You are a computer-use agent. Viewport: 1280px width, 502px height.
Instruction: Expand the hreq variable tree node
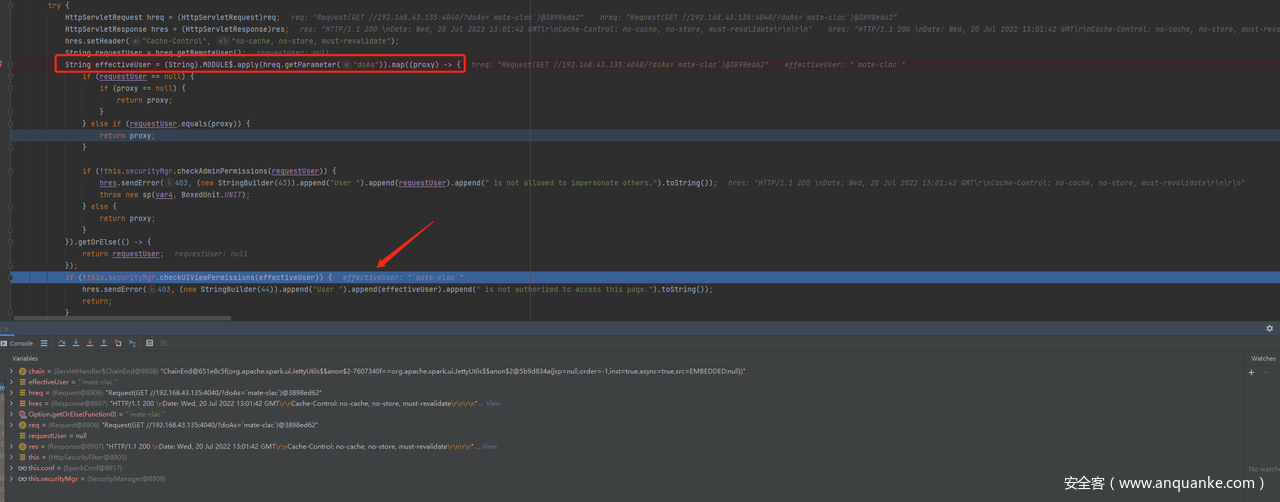(x=11, y=393)
